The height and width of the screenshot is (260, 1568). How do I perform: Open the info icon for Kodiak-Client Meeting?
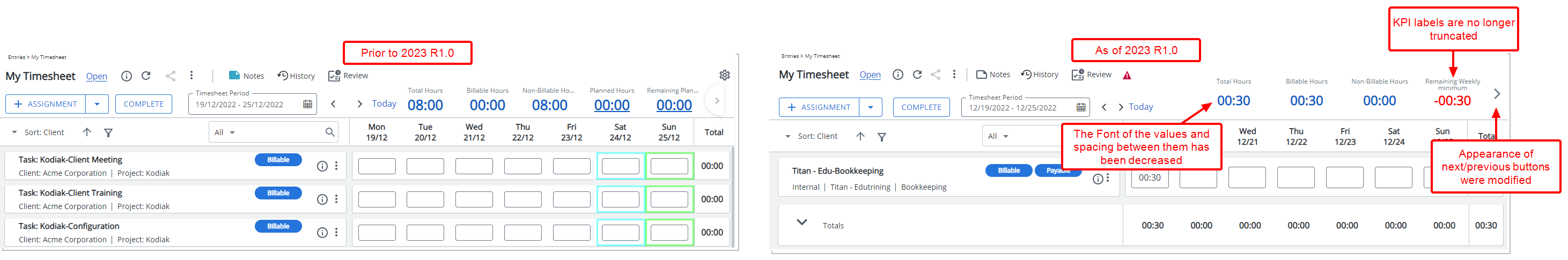click(x=322, y=166)
